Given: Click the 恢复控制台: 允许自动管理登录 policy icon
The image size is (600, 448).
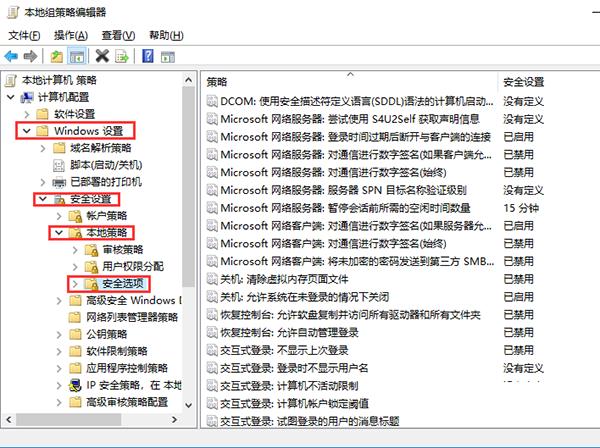Looking at the screenshot, I should [212, 332].
